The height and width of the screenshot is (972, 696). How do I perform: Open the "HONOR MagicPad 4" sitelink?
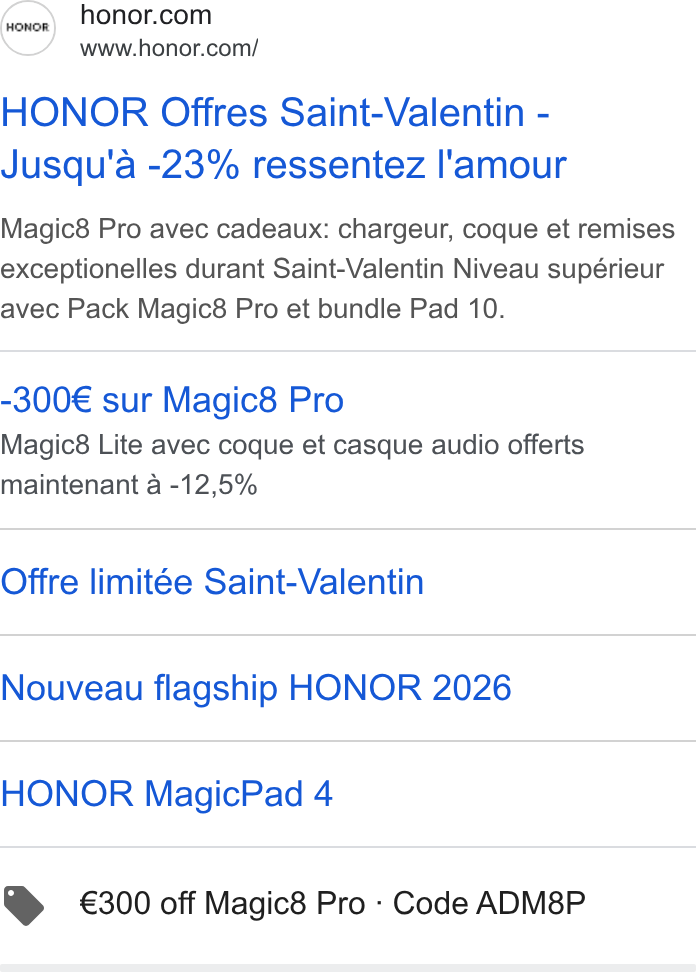click(x=167, y=794)
